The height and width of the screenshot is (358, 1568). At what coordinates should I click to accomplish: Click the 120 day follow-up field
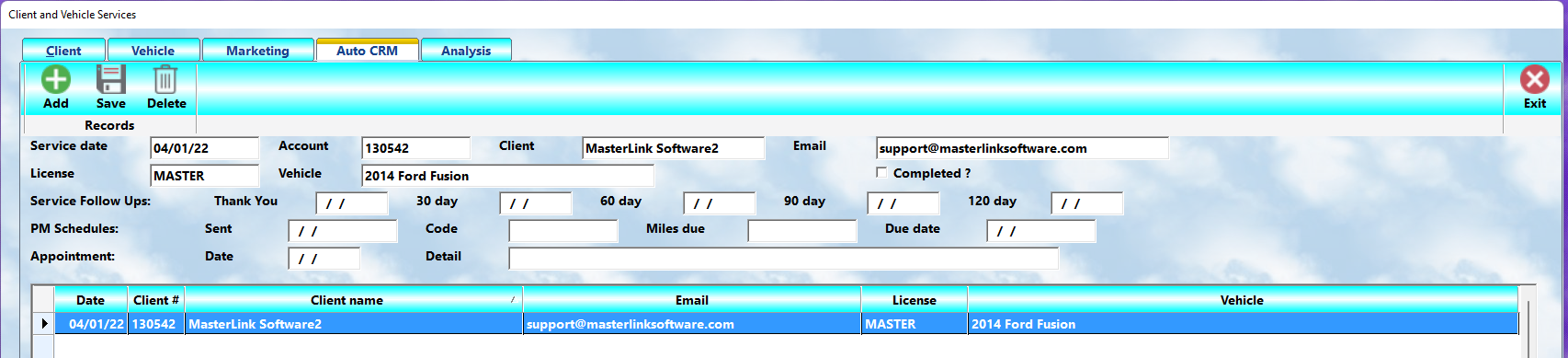click(x=1087, y=203)
